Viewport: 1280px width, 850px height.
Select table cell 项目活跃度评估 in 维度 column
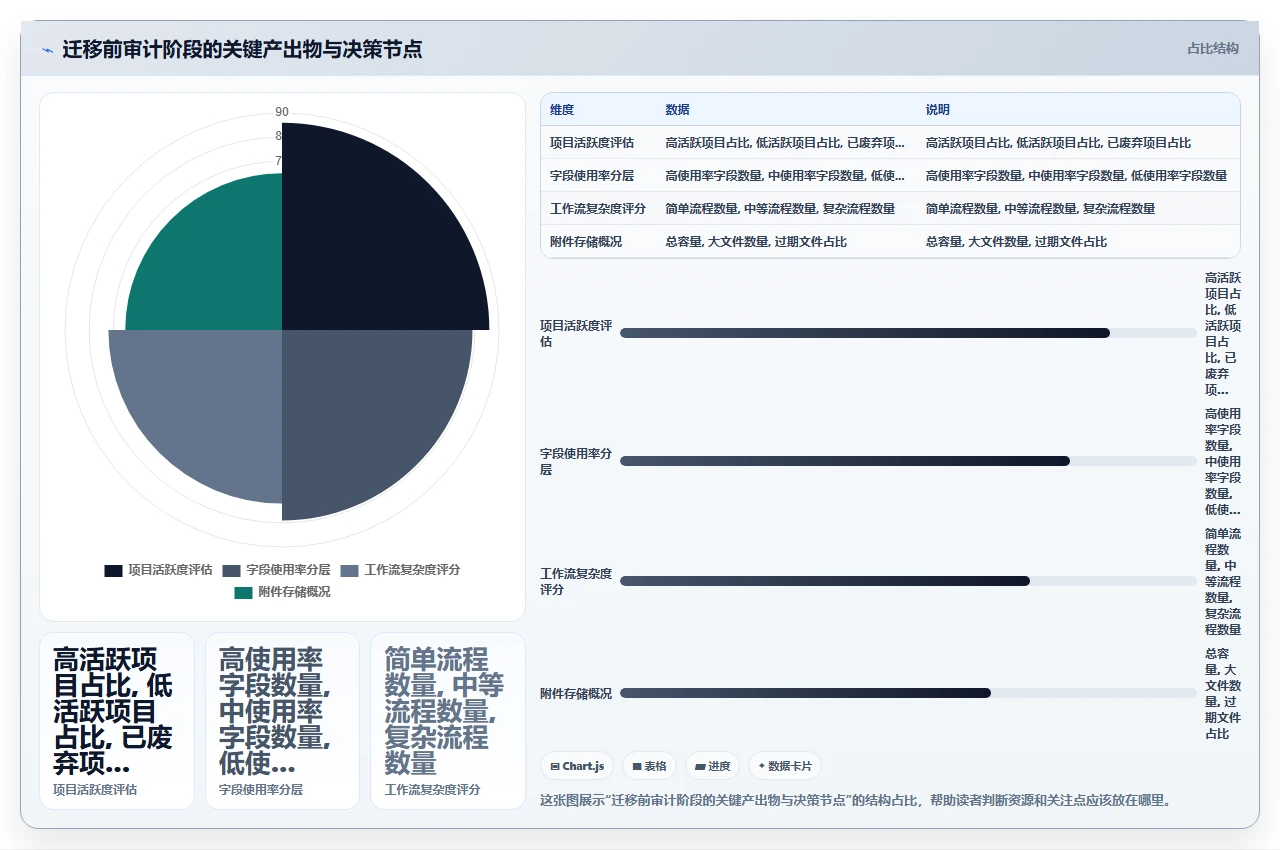point(598,143)
